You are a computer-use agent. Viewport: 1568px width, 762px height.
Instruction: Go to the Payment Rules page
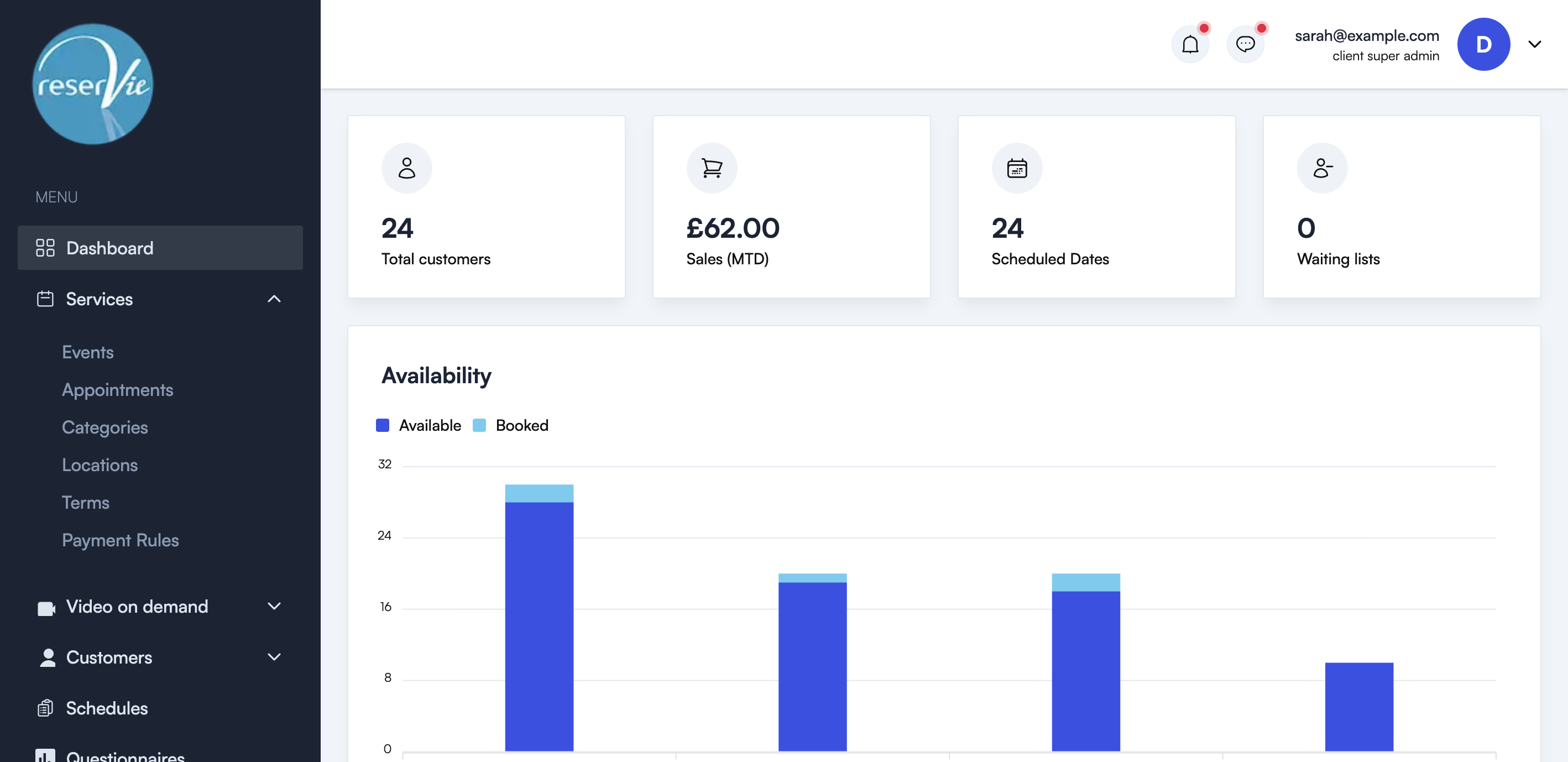120,540
